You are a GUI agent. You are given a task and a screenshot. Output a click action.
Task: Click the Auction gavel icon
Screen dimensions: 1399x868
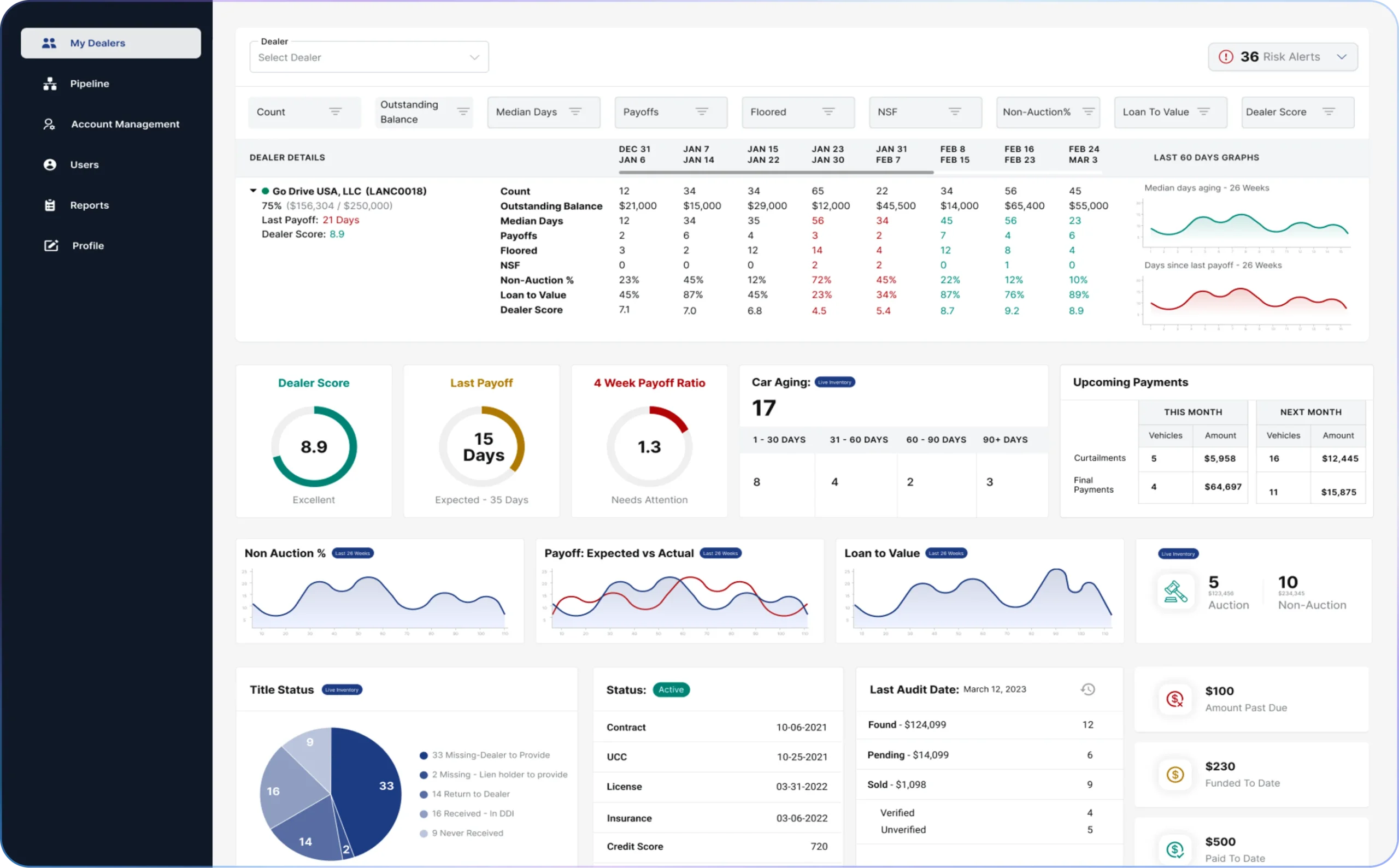click(1175, 592)
